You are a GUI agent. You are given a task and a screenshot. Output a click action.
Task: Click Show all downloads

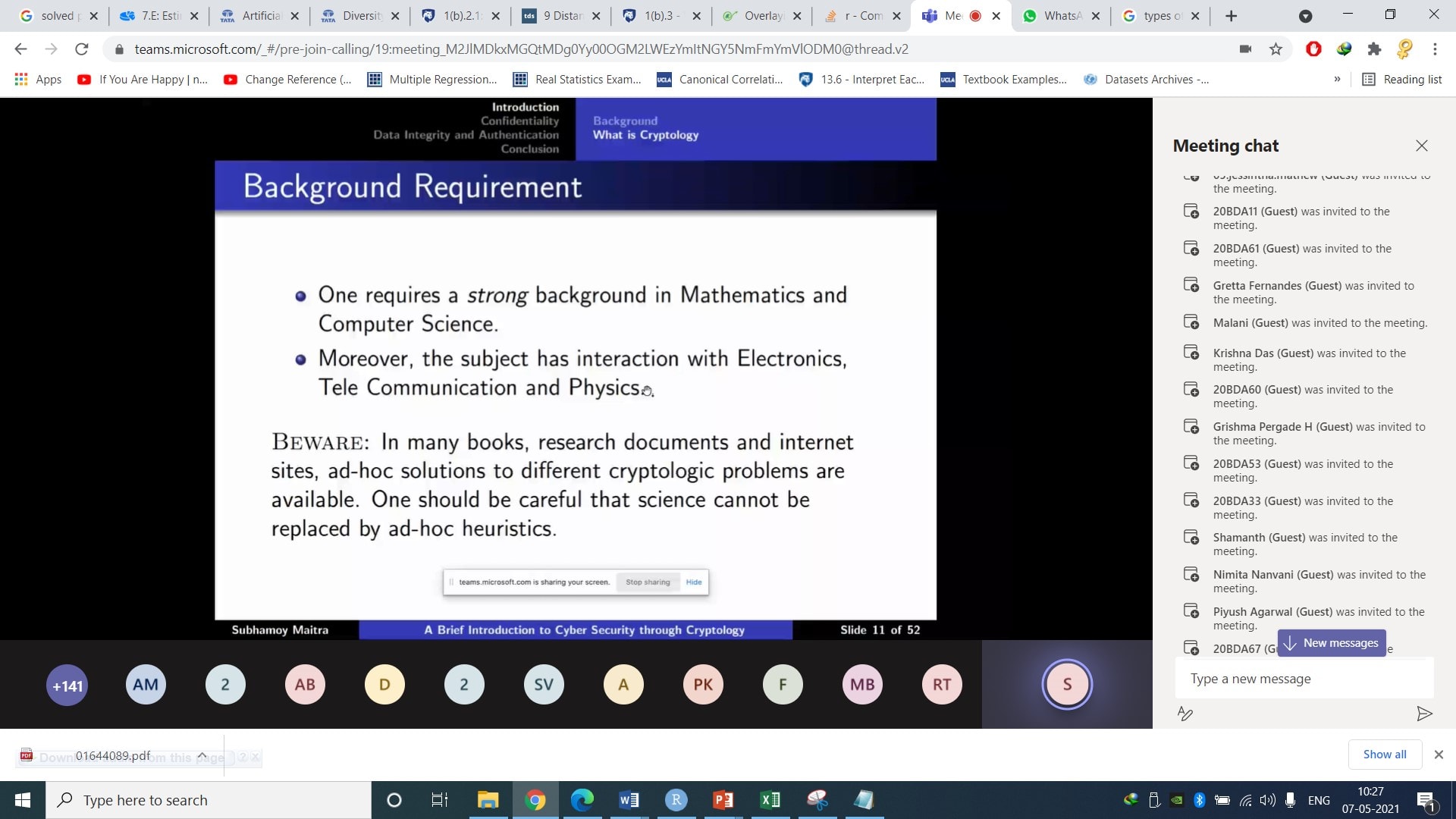(x=1384, y=755)
